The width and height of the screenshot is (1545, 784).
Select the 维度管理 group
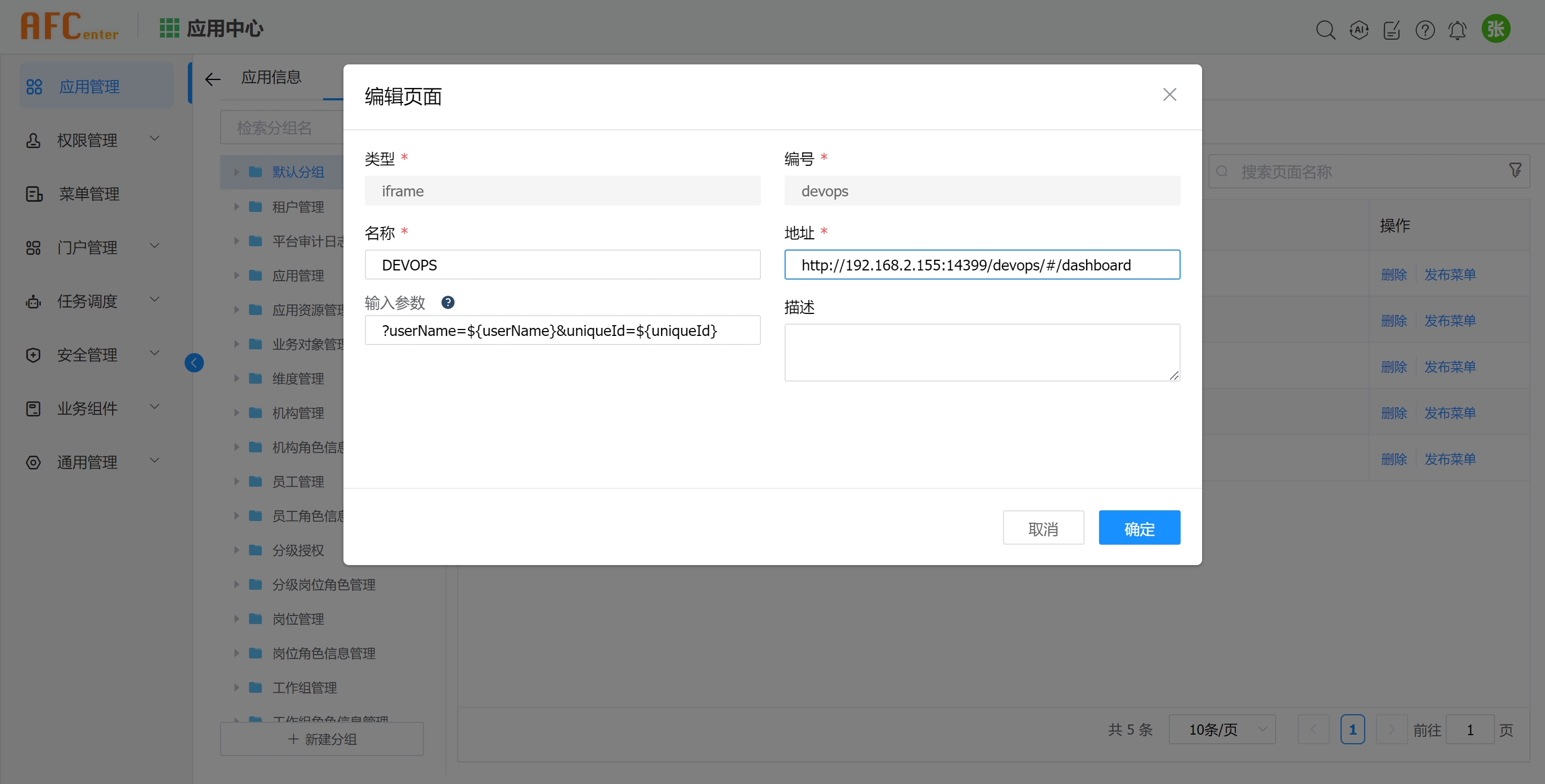(298, 378)
